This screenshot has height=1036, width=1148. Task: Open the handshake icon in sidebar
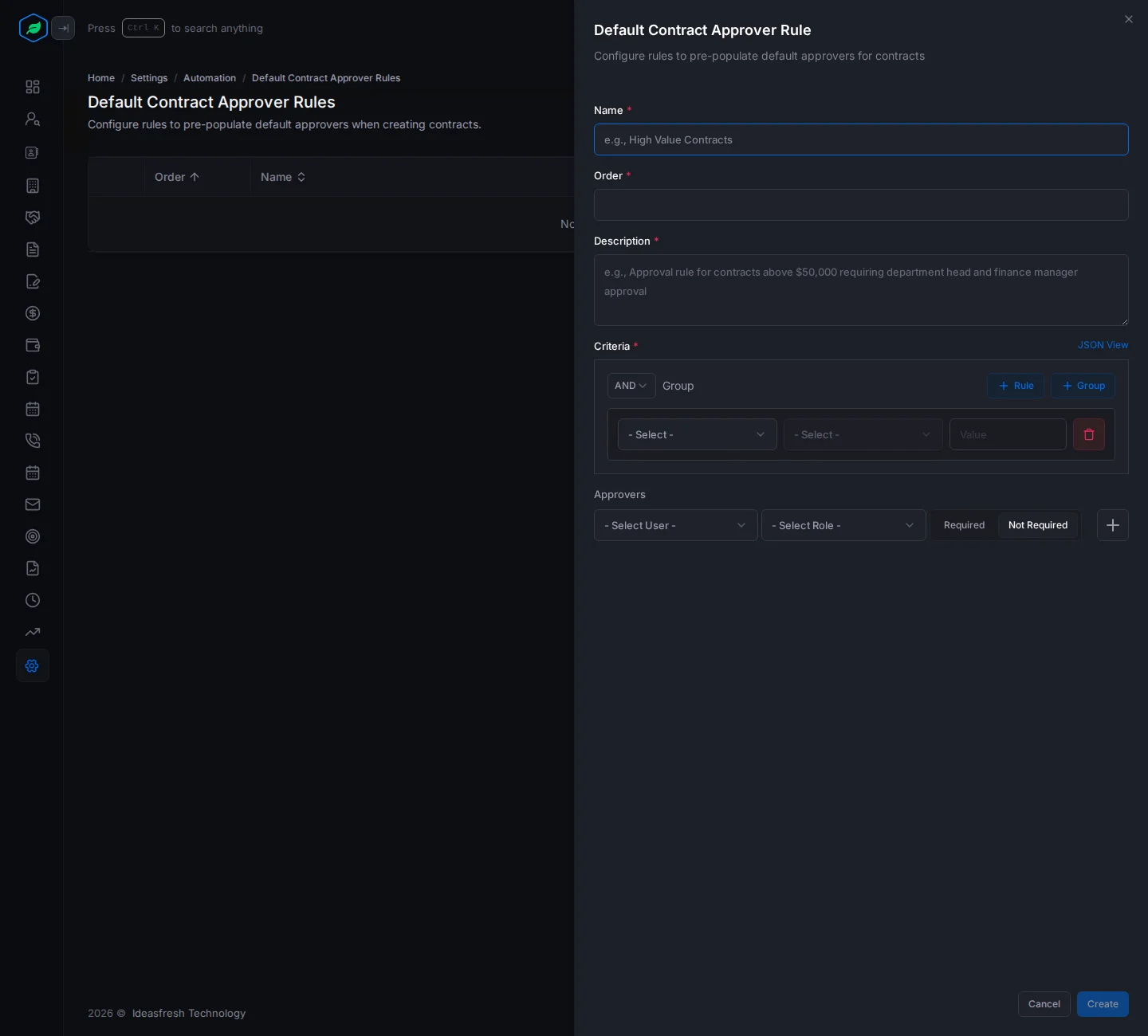point(33,218)
